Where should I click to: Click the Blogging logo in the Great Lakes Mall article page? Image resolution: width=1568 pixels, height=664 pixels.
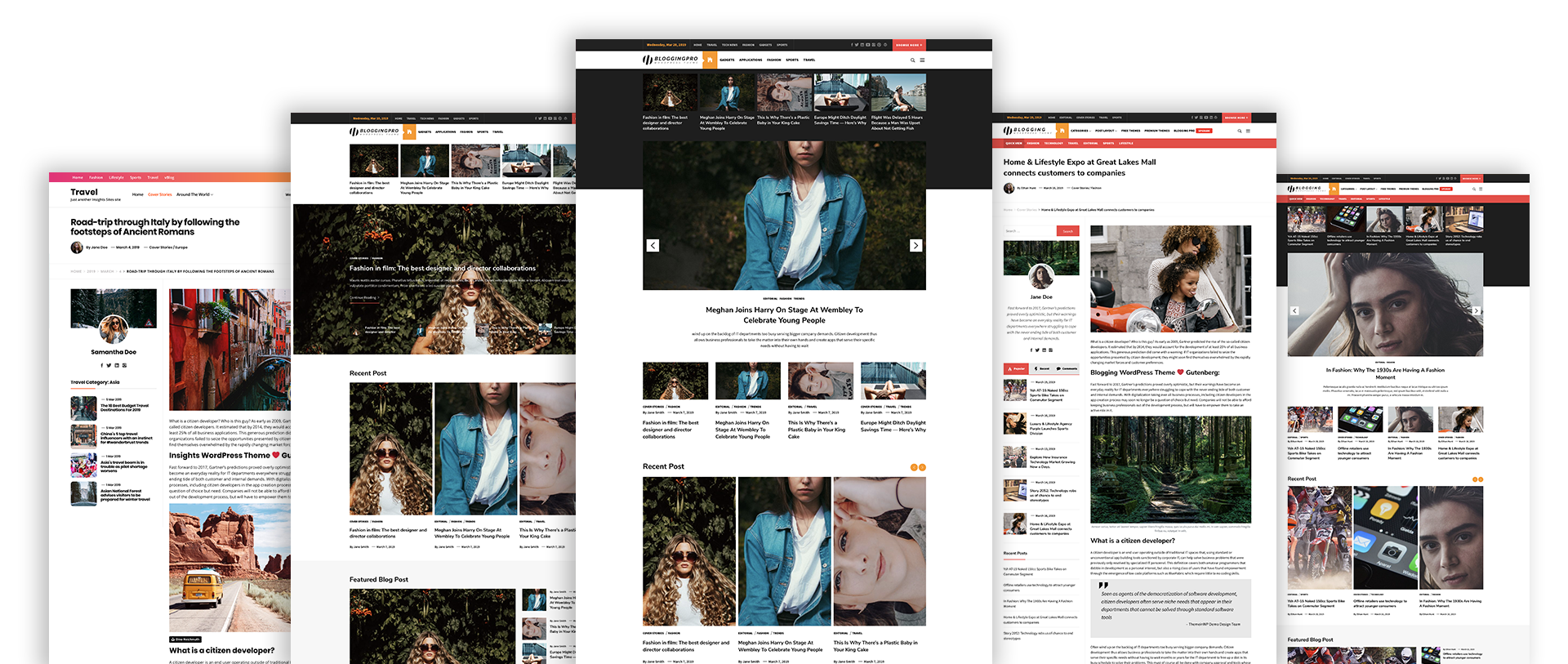pos(1026,130)
